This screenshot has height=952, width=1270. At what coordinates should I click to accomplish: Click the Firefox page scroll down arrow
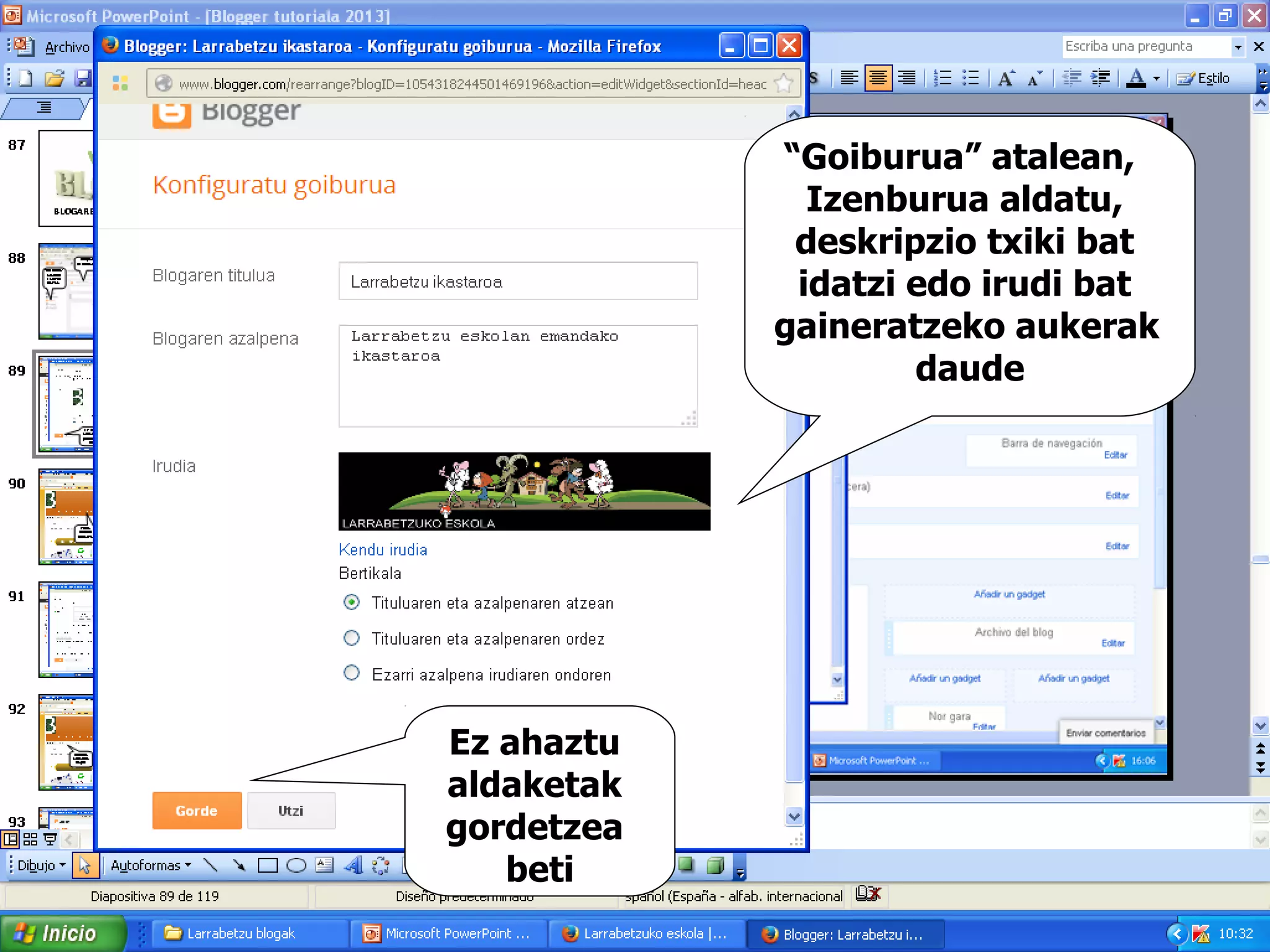click(794, 816)
